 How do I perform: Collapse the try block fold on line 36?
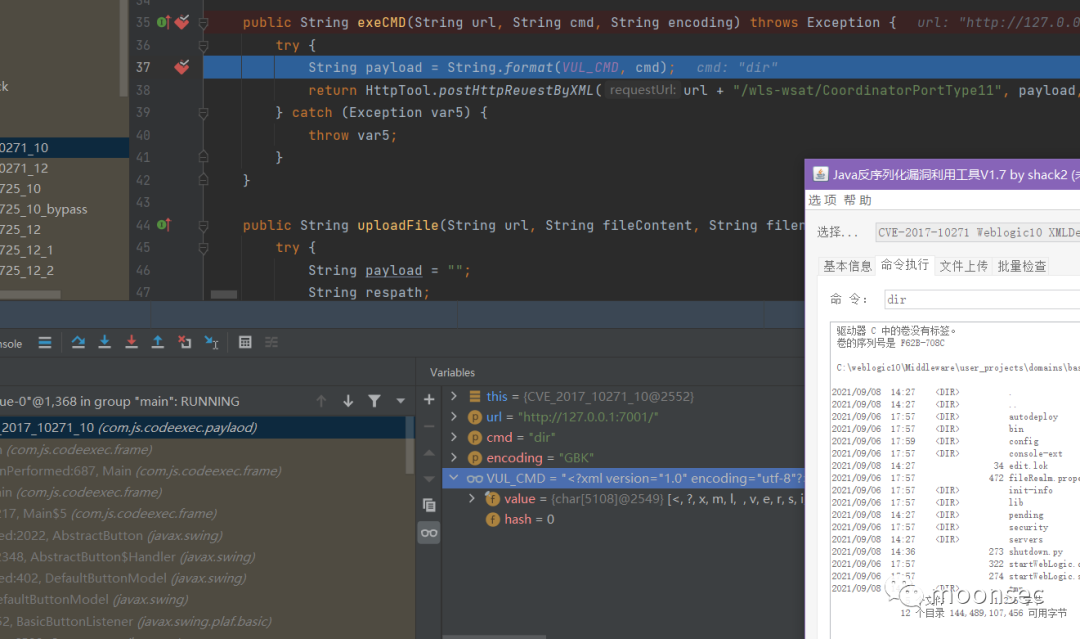click(x=203, y=45)
